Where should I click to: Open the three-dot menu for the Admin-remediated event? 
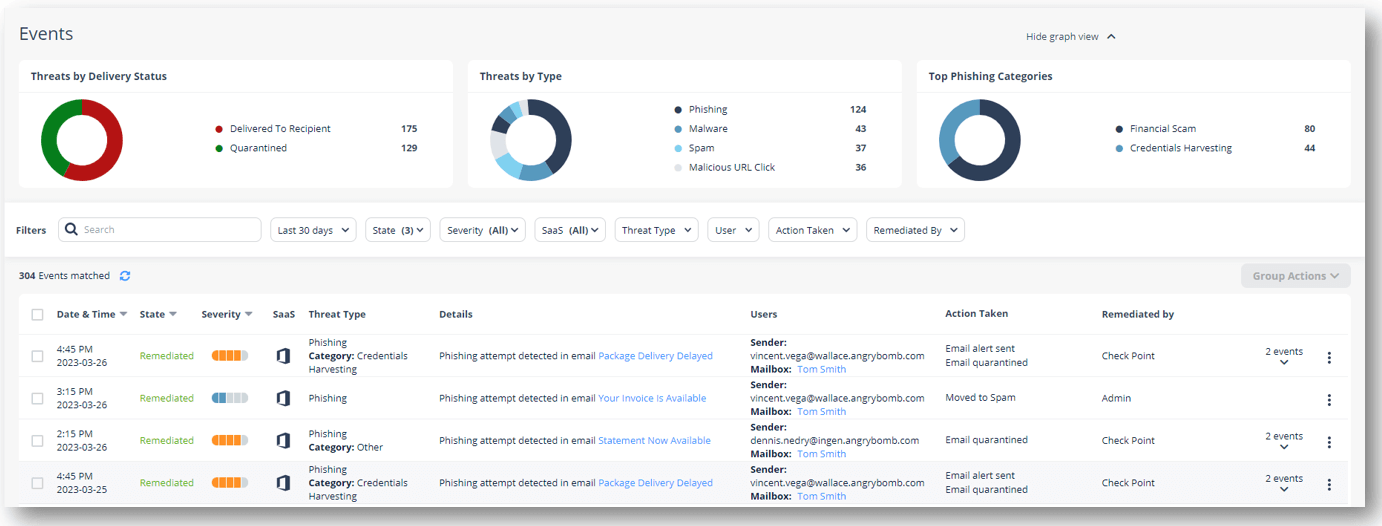coord(1329,400)
